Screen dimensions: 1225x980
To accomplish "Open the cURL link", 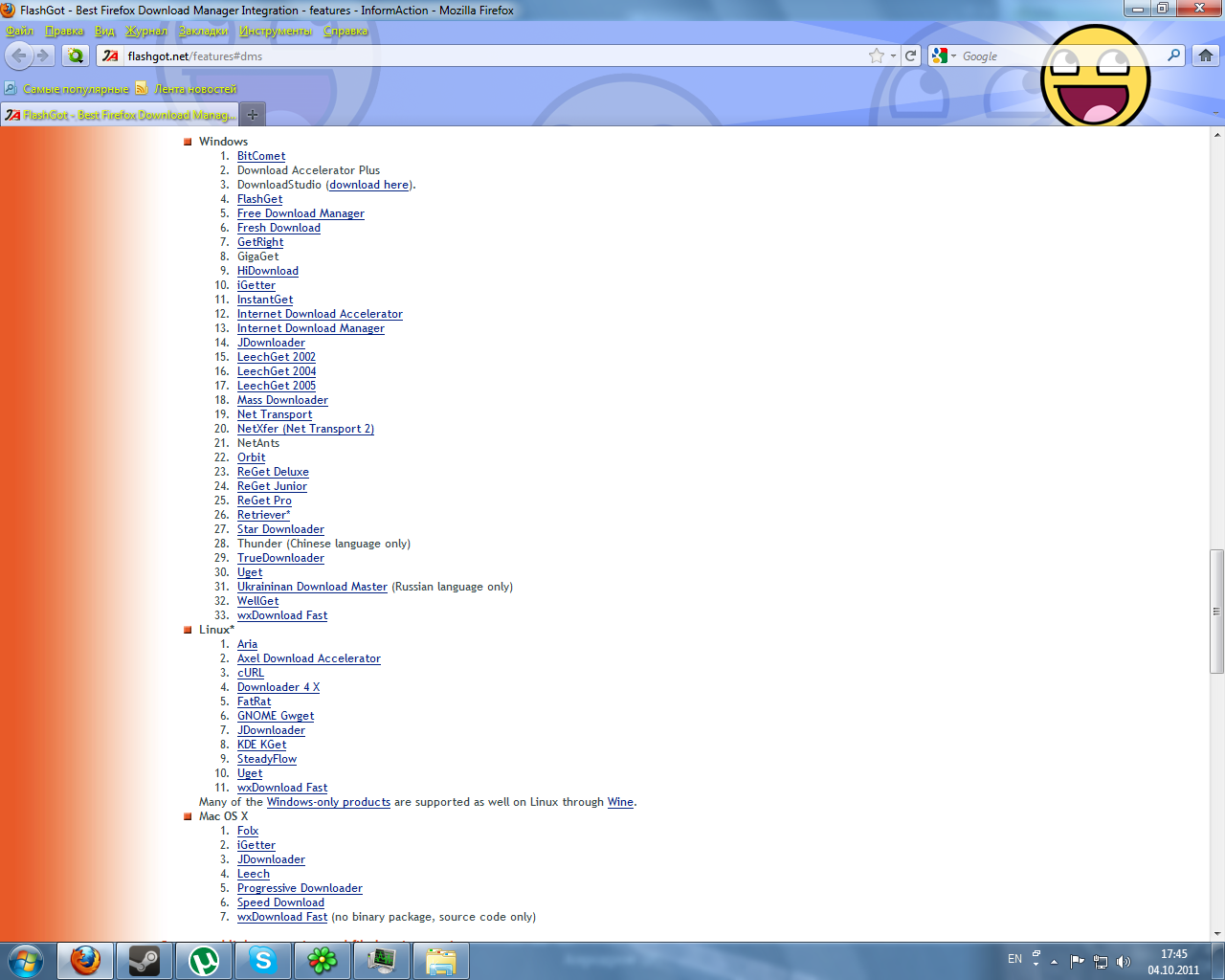I will (251, 673).
